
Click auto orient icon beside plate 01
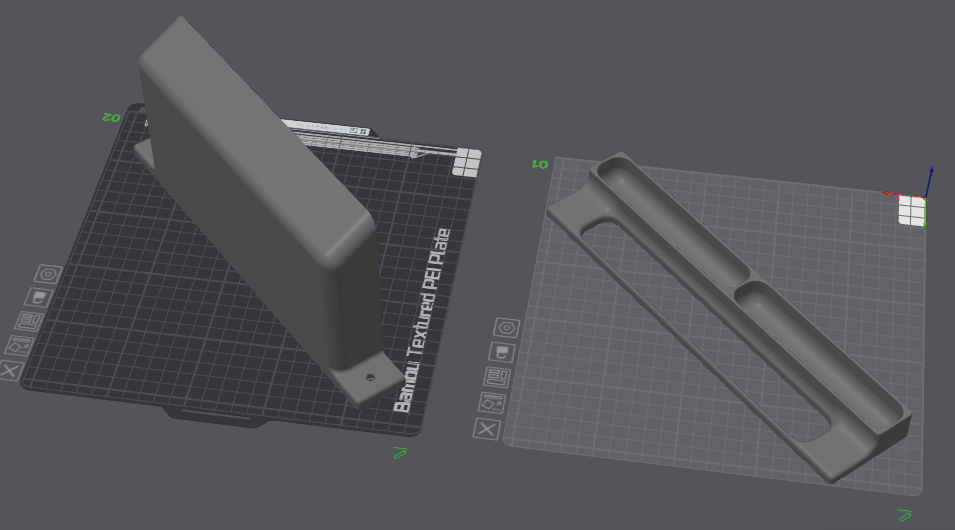pyautogui.click(x=492, y=403)
